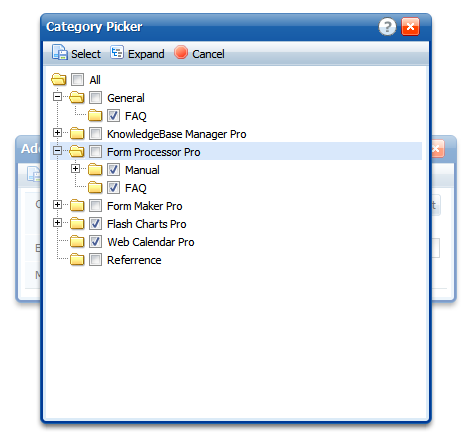The width and height of the screenshot is (468, 434).
Task: Enable the Form Maker Pro checkbox
Action: 95,206
